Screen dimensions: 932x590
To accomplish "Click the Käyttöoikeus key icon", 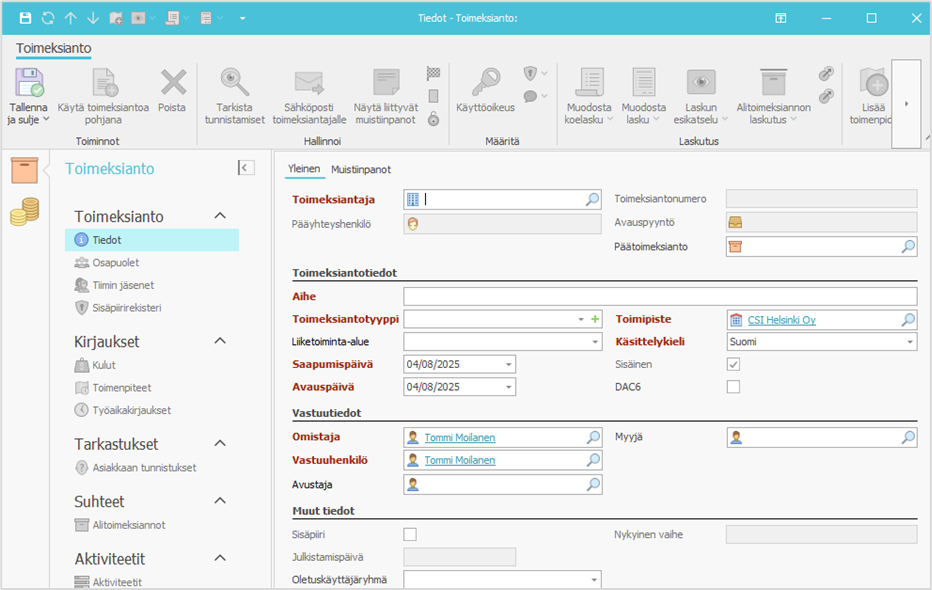I will pos(485,83).
